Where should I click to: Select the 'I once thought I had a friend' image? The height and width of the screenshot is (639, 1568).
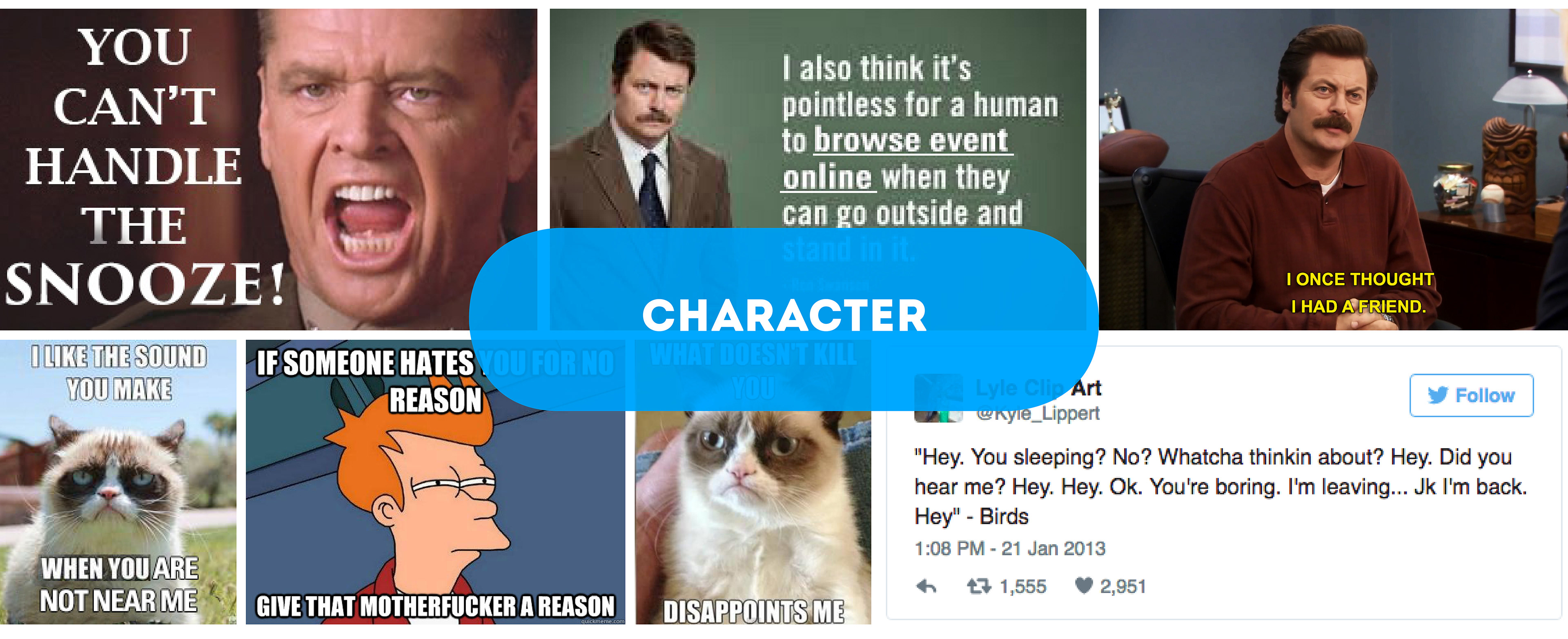pos(1333,169)
